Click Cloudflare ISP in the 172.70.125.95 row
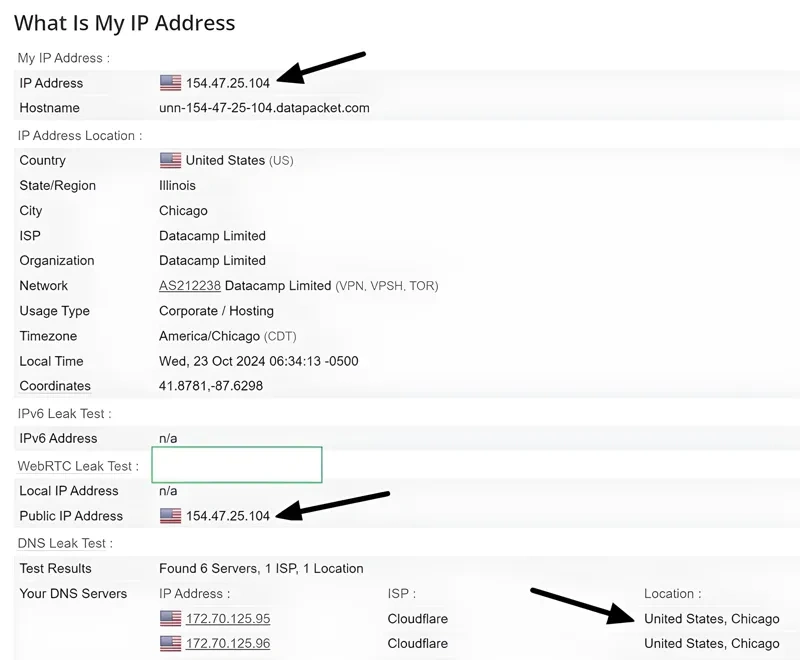The image size is (800, 660). coord(417,619)
